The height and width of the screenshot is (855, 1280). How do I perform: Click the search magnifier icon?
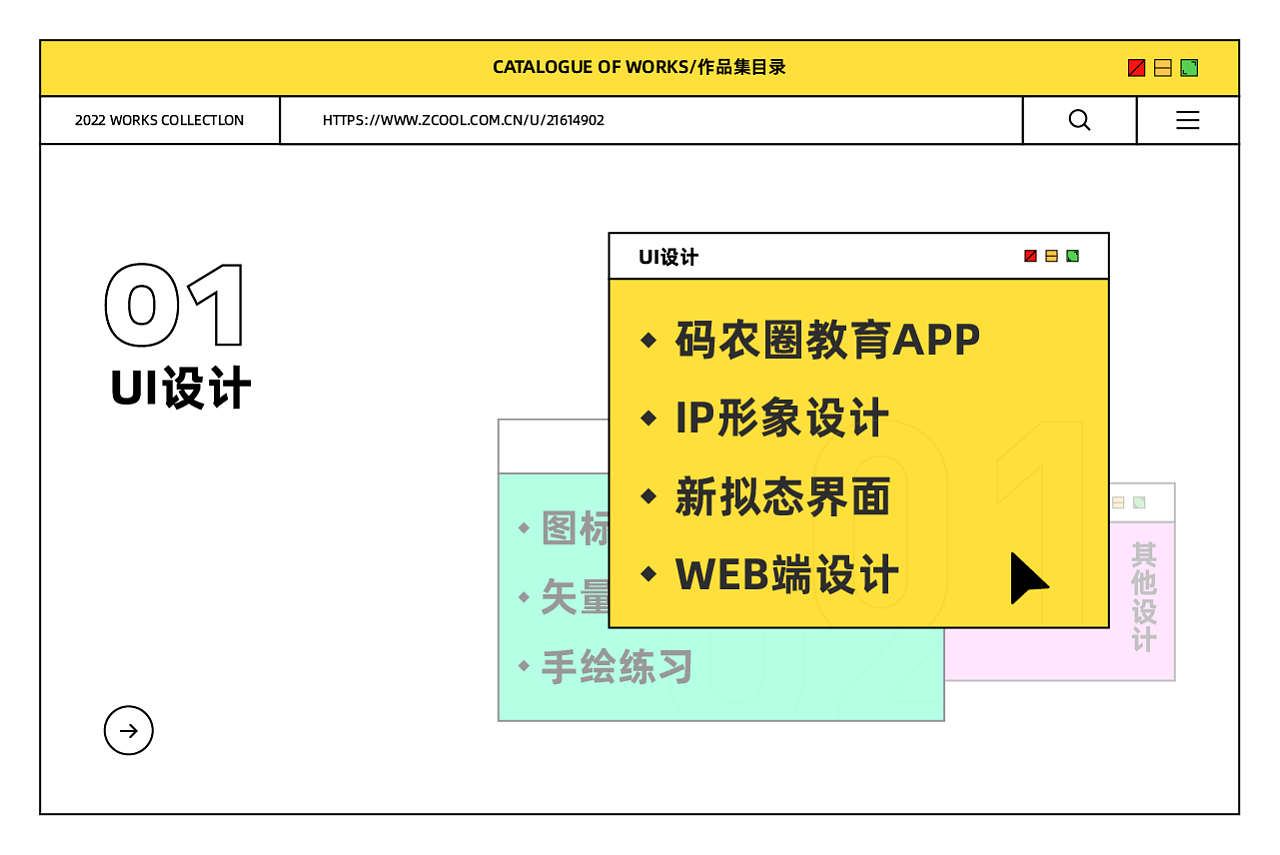pyautogui.click(x=1079, y=120)
